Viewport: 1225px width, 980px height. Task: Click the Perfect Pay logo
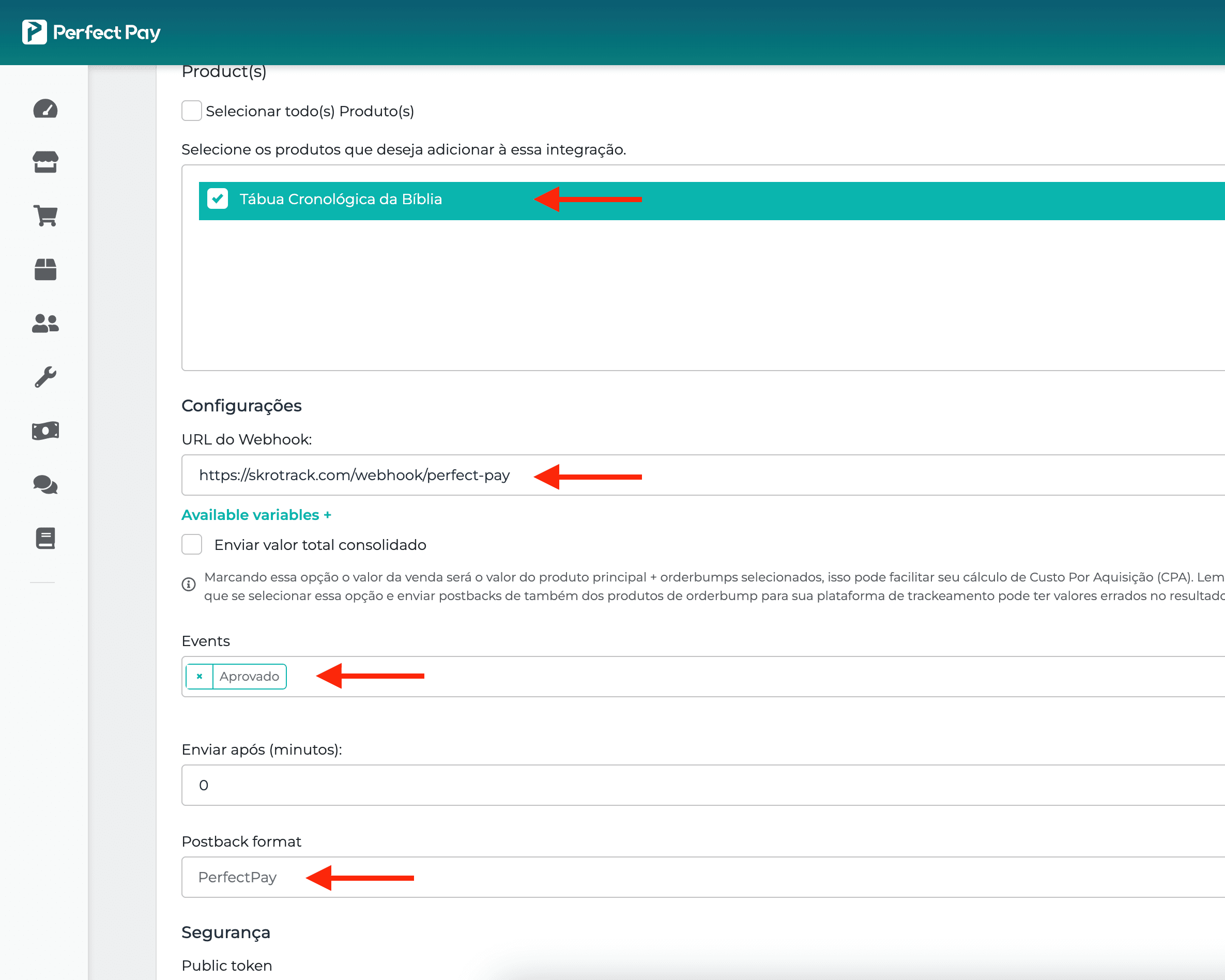click(x=91, y=33)
